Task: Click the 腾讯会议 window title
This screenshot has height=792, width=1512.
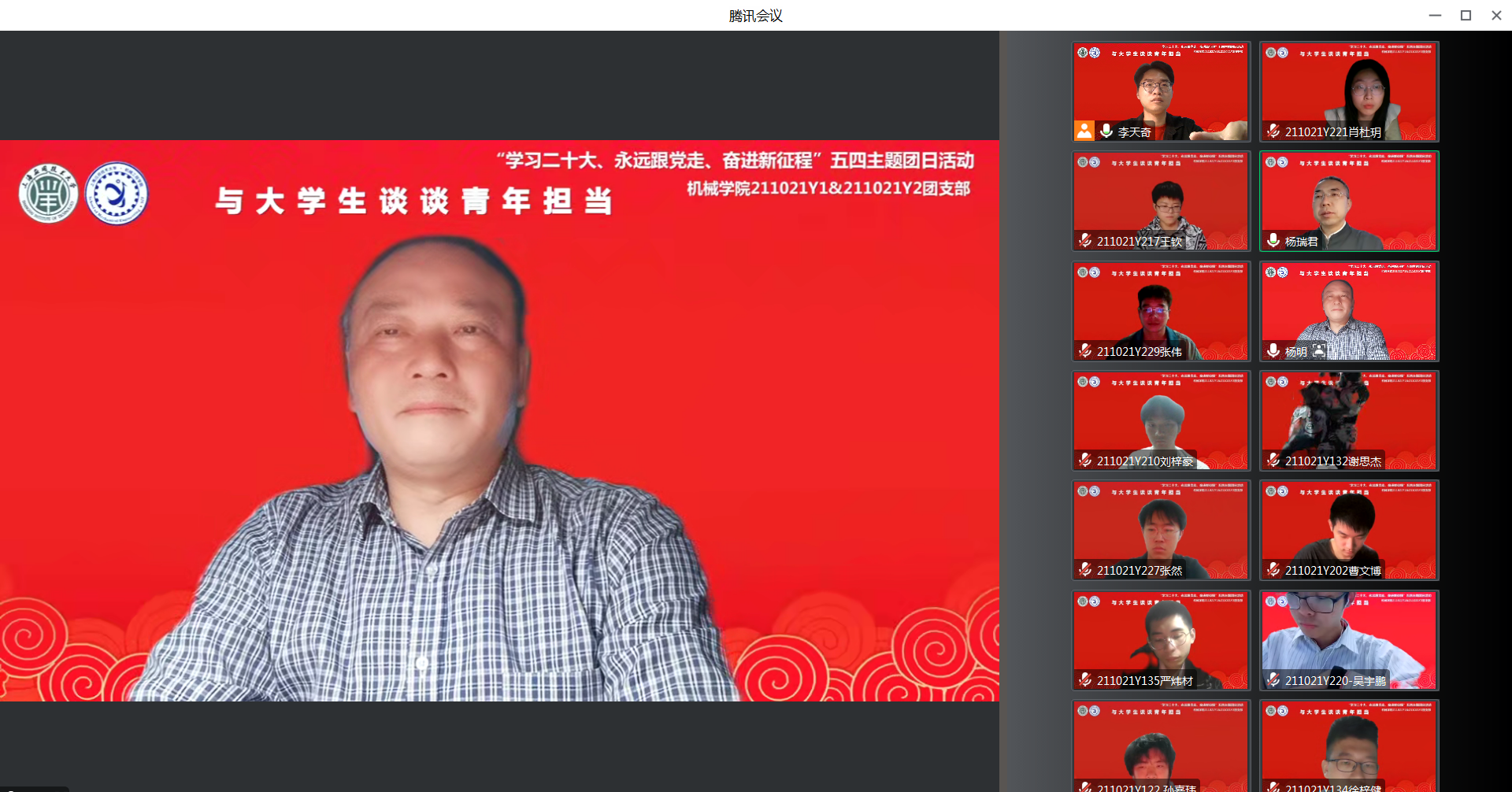Action: [755, 16]
